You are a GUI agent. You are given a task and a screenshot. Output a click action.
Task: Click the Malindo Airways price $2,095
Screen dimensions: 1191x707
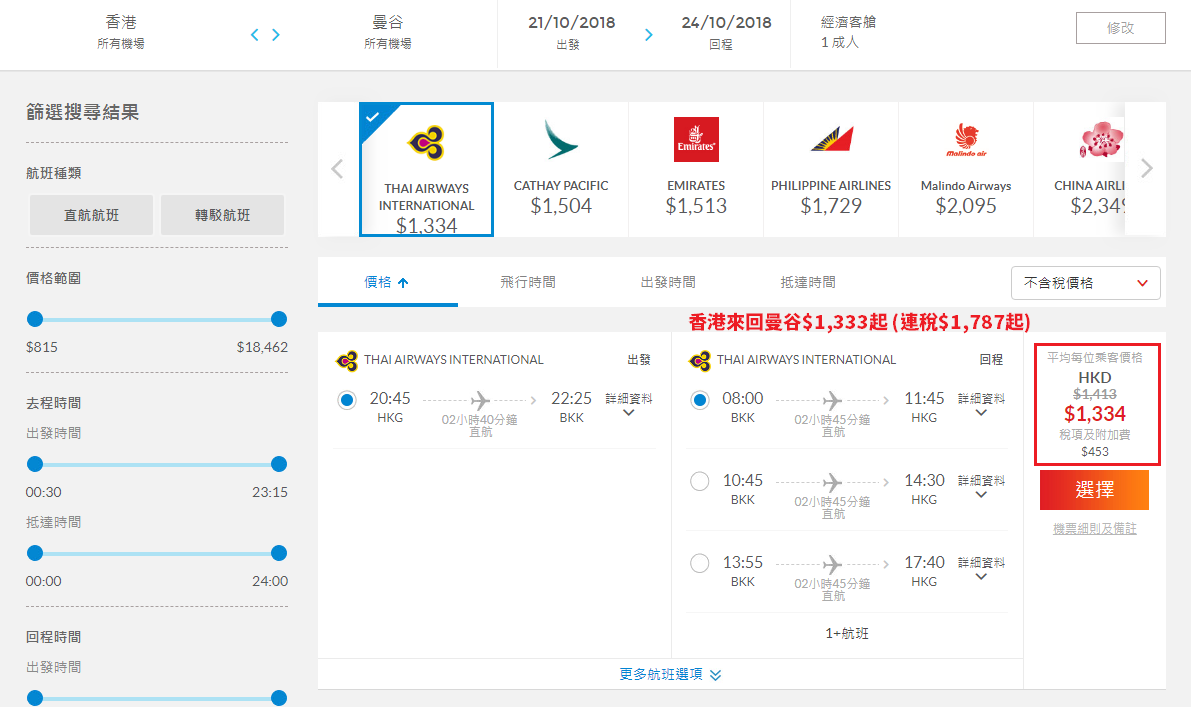point(965,206)
